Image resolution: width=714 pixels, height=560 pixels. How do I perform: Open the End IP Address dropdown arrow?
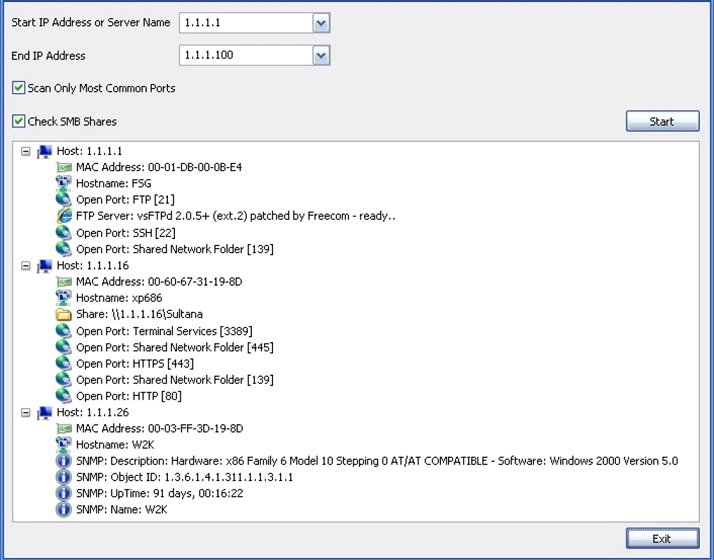320,56
